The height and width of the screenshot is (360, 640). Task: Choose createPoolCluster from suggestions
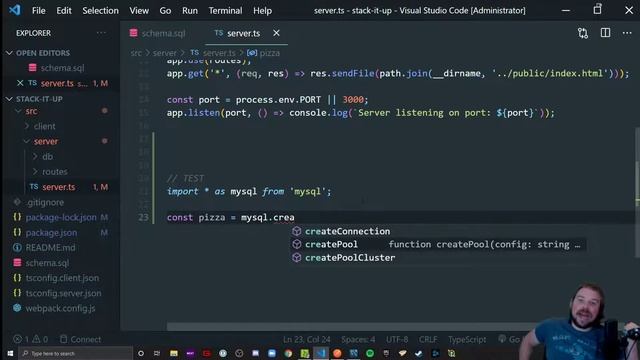tap(350, 258)
